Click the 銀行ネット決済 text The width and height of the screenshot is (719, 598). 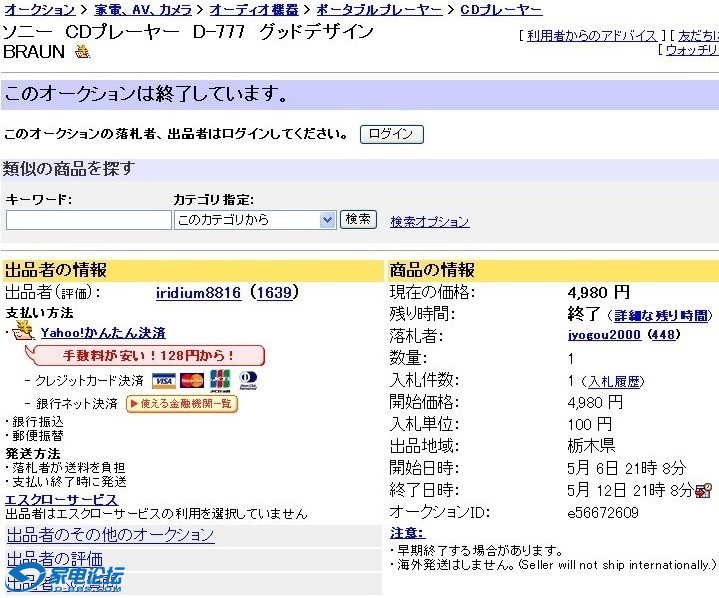point(77,404)
